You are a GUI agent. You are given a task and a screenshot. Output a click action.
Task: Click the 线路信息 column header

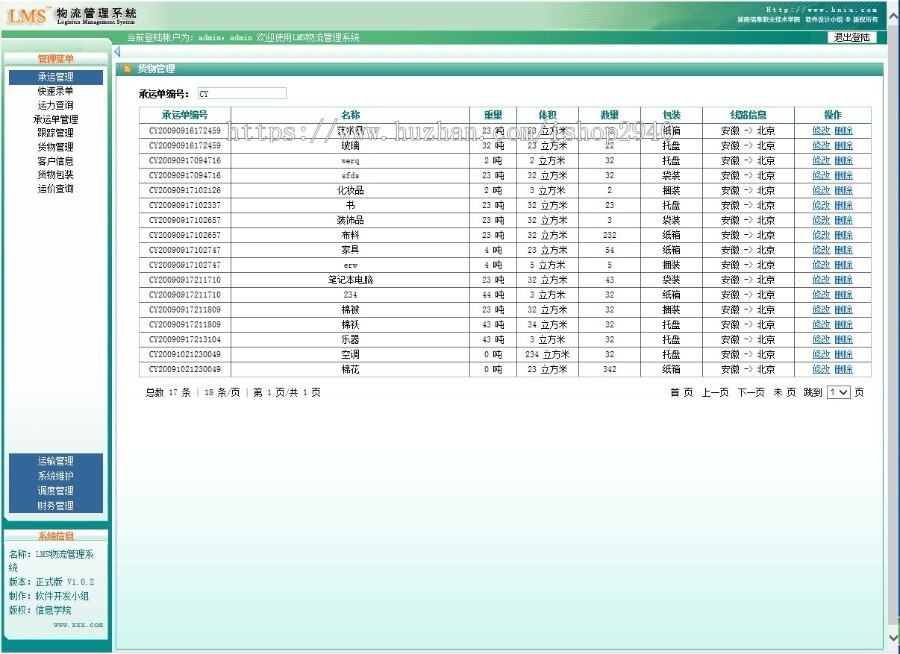tap(748, 115)
